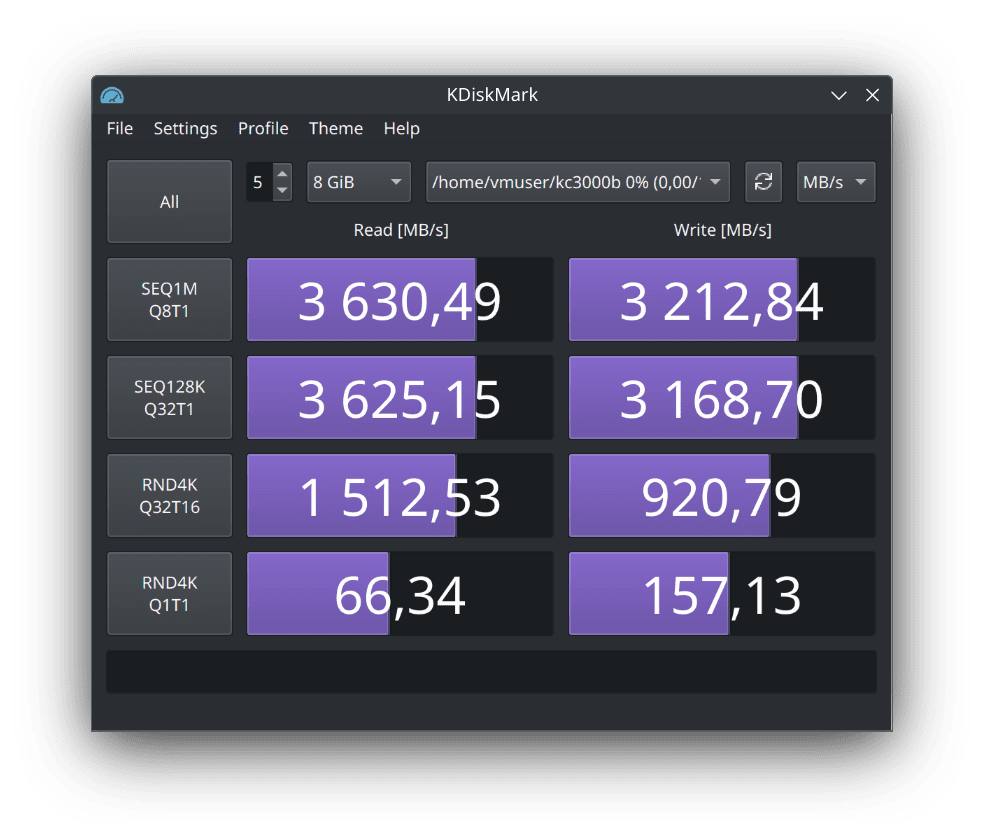Increase the loop count with up arrow

[282, 173]
